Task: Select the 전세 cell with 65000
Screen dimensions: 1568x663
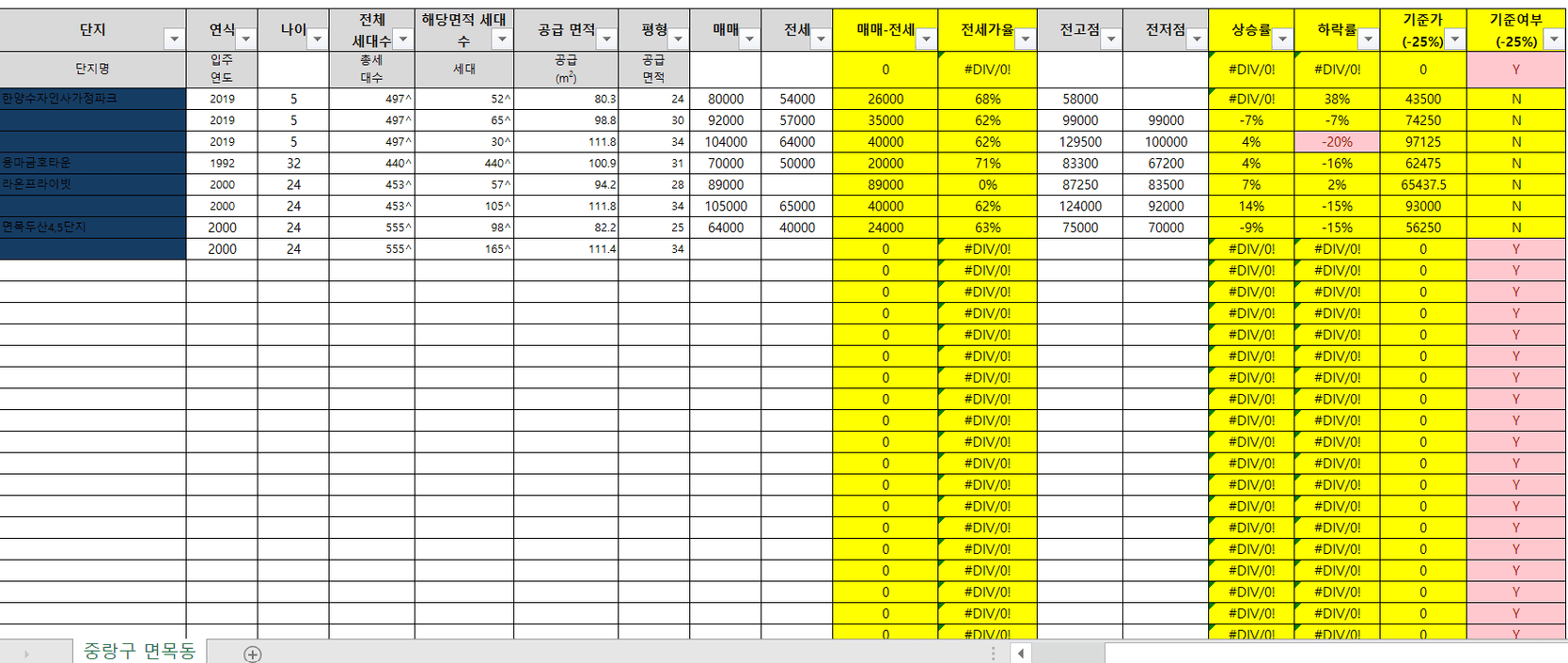Action: [x=797, y=206]
